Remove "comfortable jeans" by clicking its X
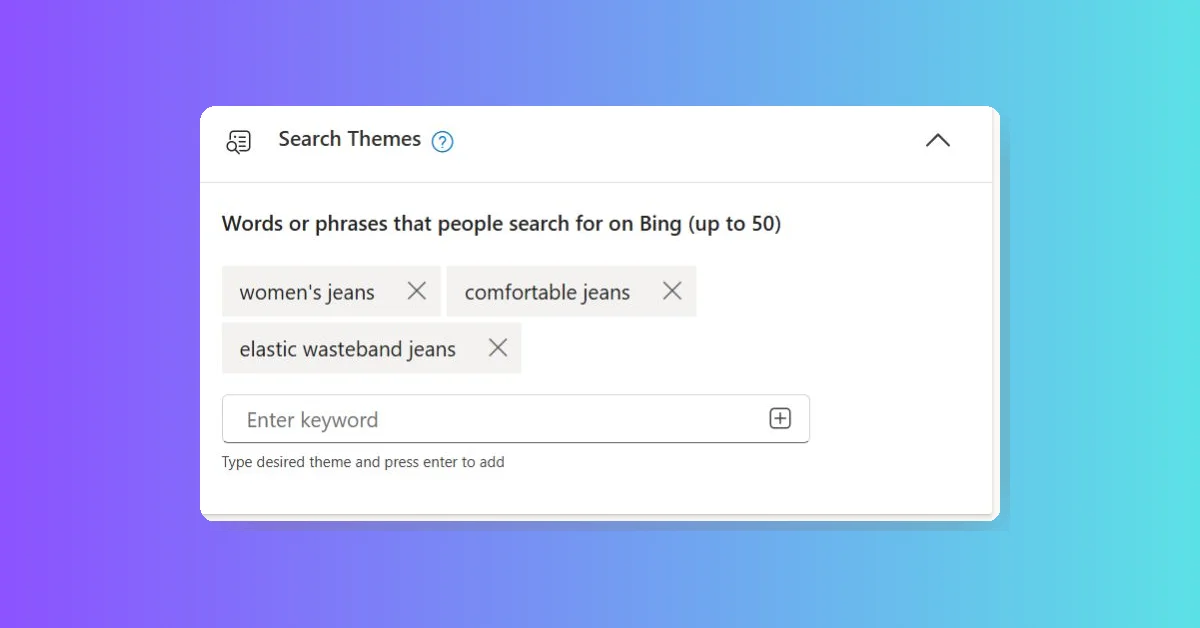 [672, 291]
